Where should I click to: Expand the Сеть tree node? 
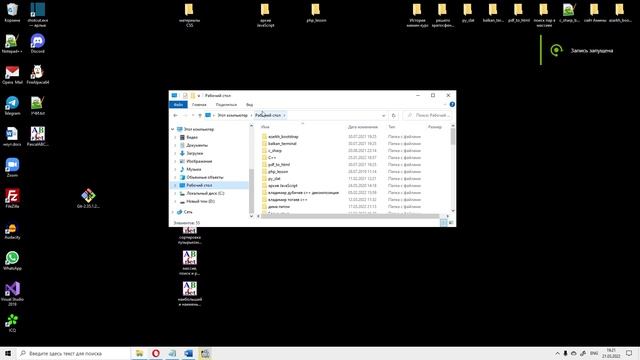point(173,212)
